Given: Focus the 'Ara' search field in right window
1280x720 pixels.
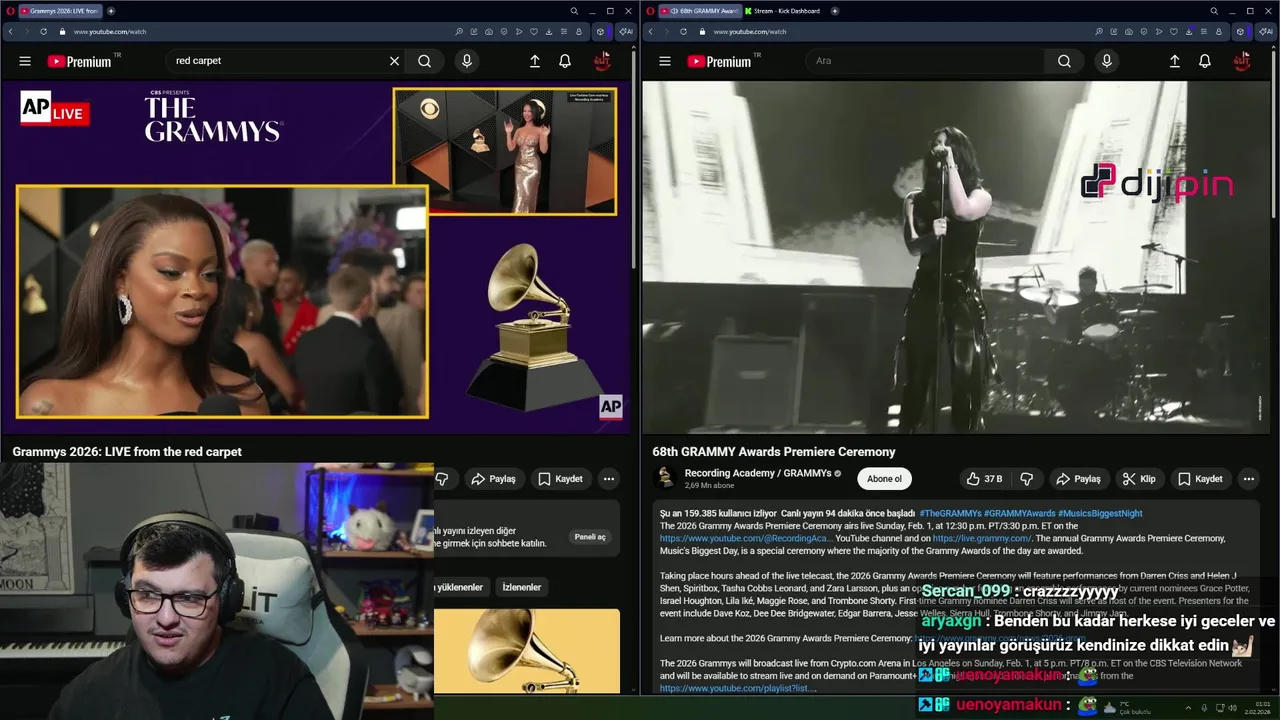Looking at the screenshot, I should point(925,61).
